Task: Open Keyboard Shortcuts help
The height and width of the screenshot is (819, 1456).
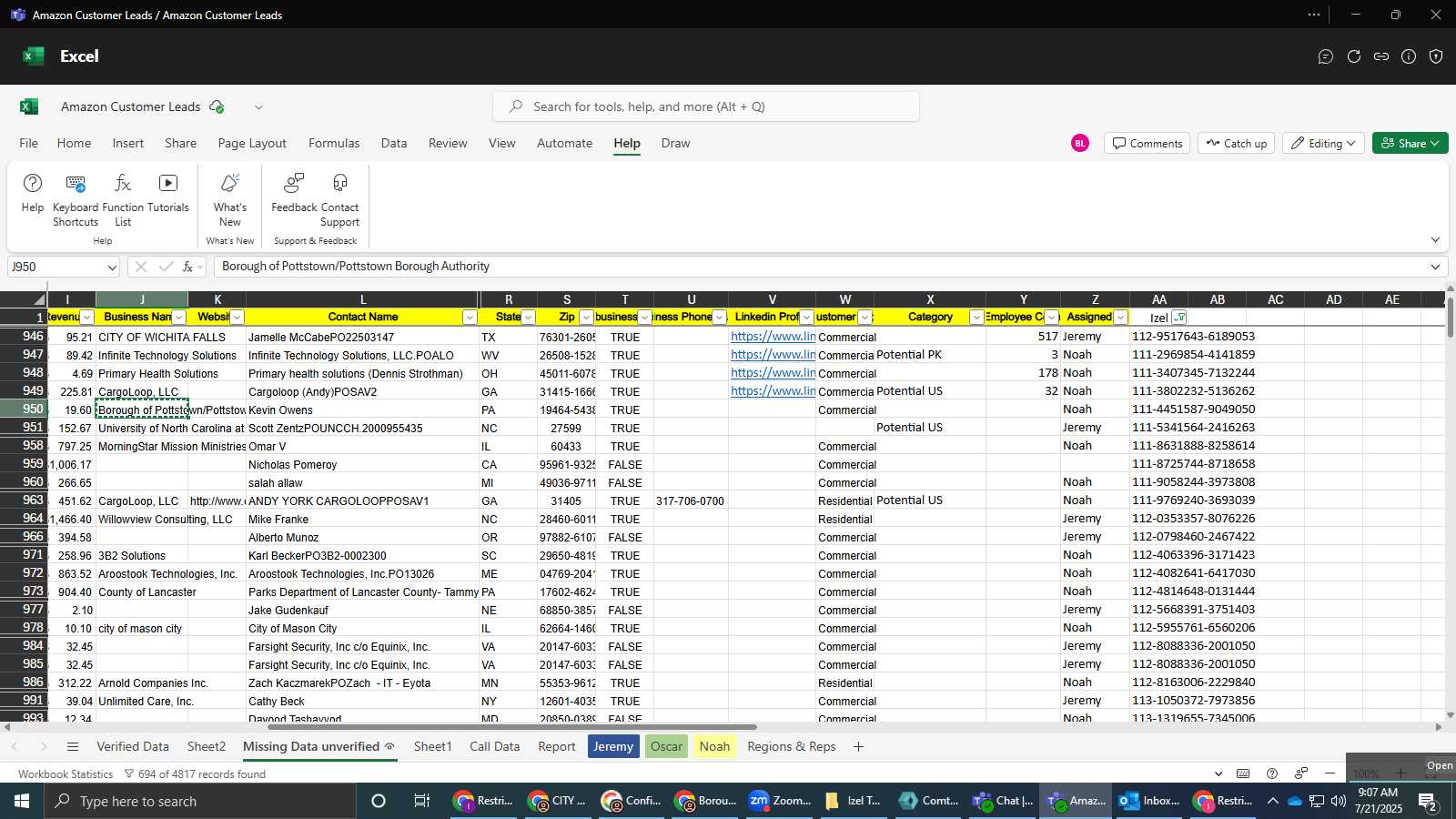Action: 76,200
